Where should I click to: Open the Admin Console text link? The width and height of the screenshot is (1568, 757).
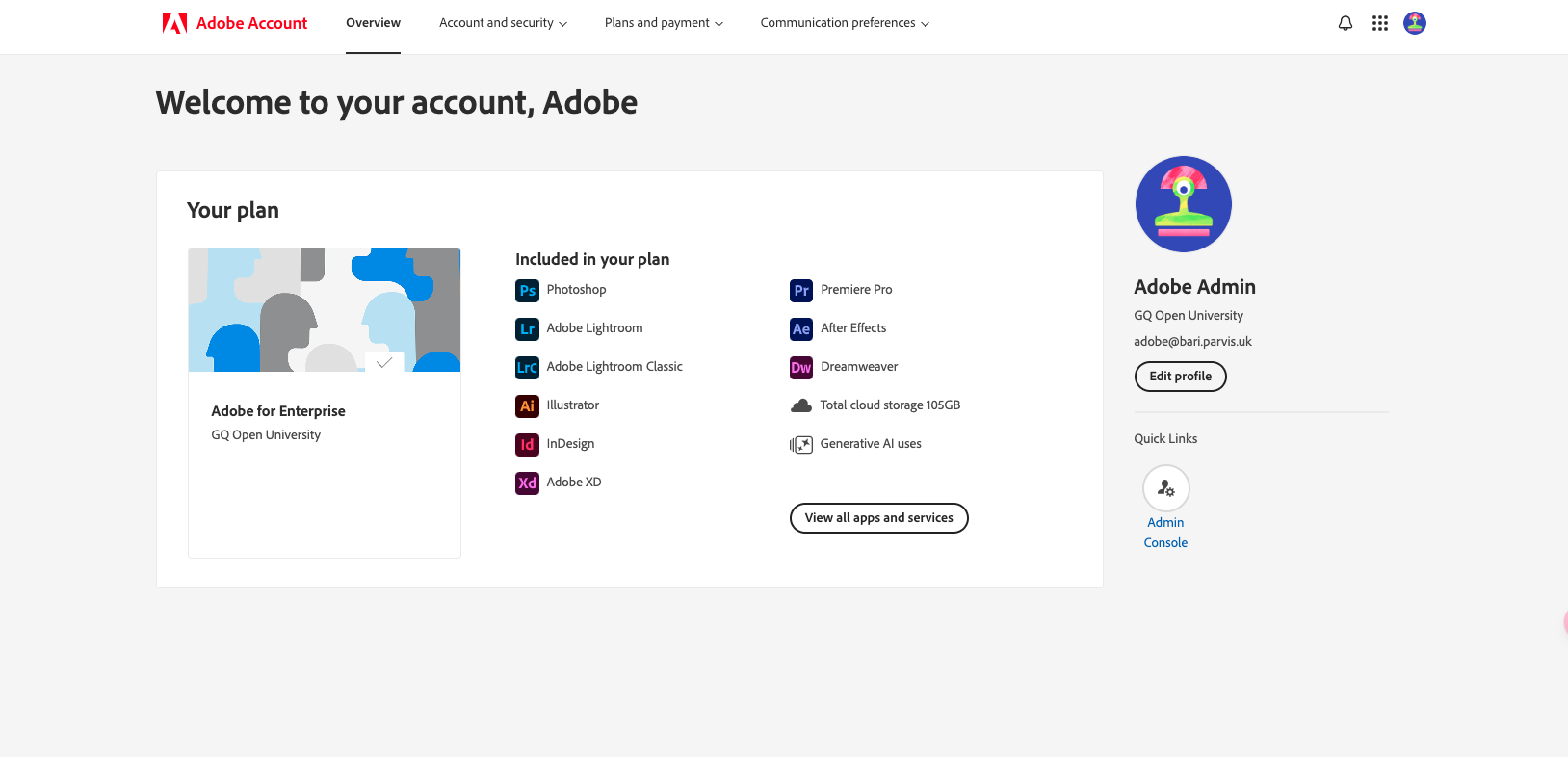coord(1165,533)
